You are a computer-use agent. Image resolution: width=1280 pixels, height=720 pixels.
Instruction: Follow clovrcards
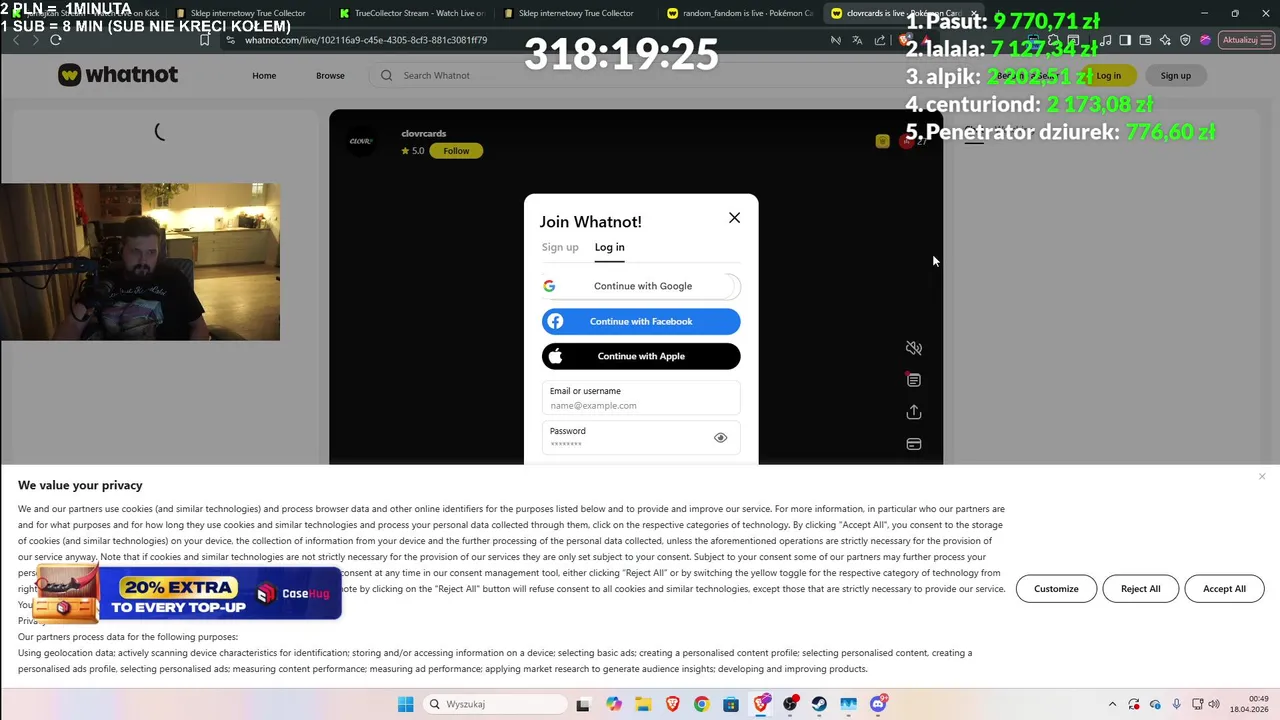click(x=456, y=151)
